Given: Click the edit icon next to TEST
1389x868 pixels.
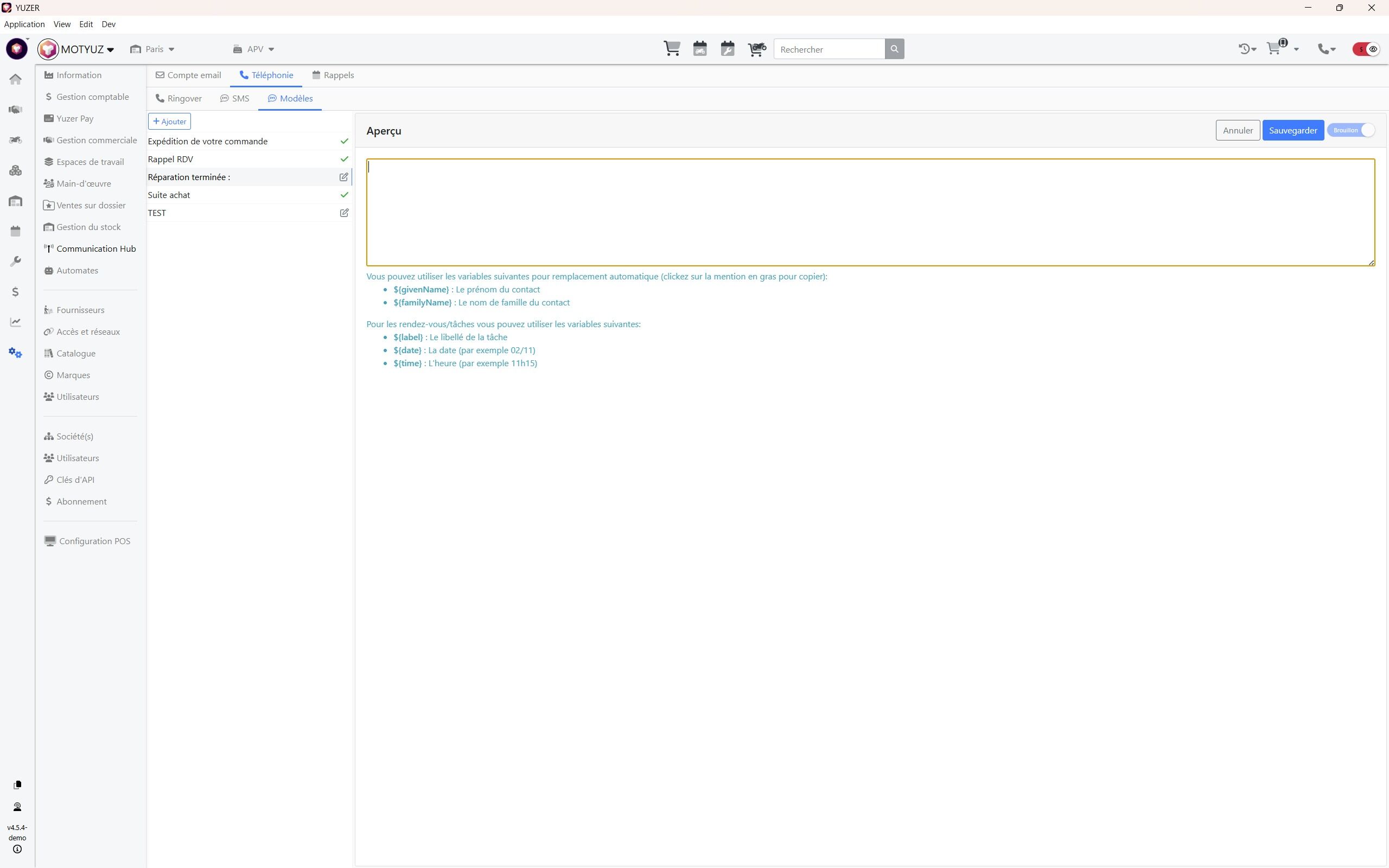Looking at the screenshot, I should coord(344,213).
